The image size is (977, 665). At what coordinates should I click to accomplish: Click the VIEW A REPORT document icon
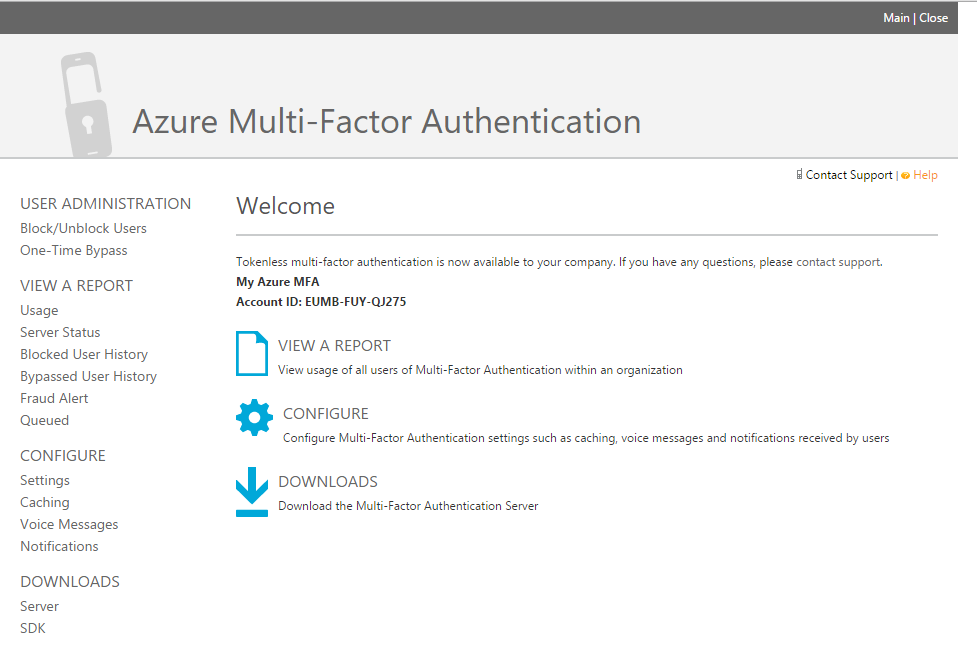(x=252, y=355)
